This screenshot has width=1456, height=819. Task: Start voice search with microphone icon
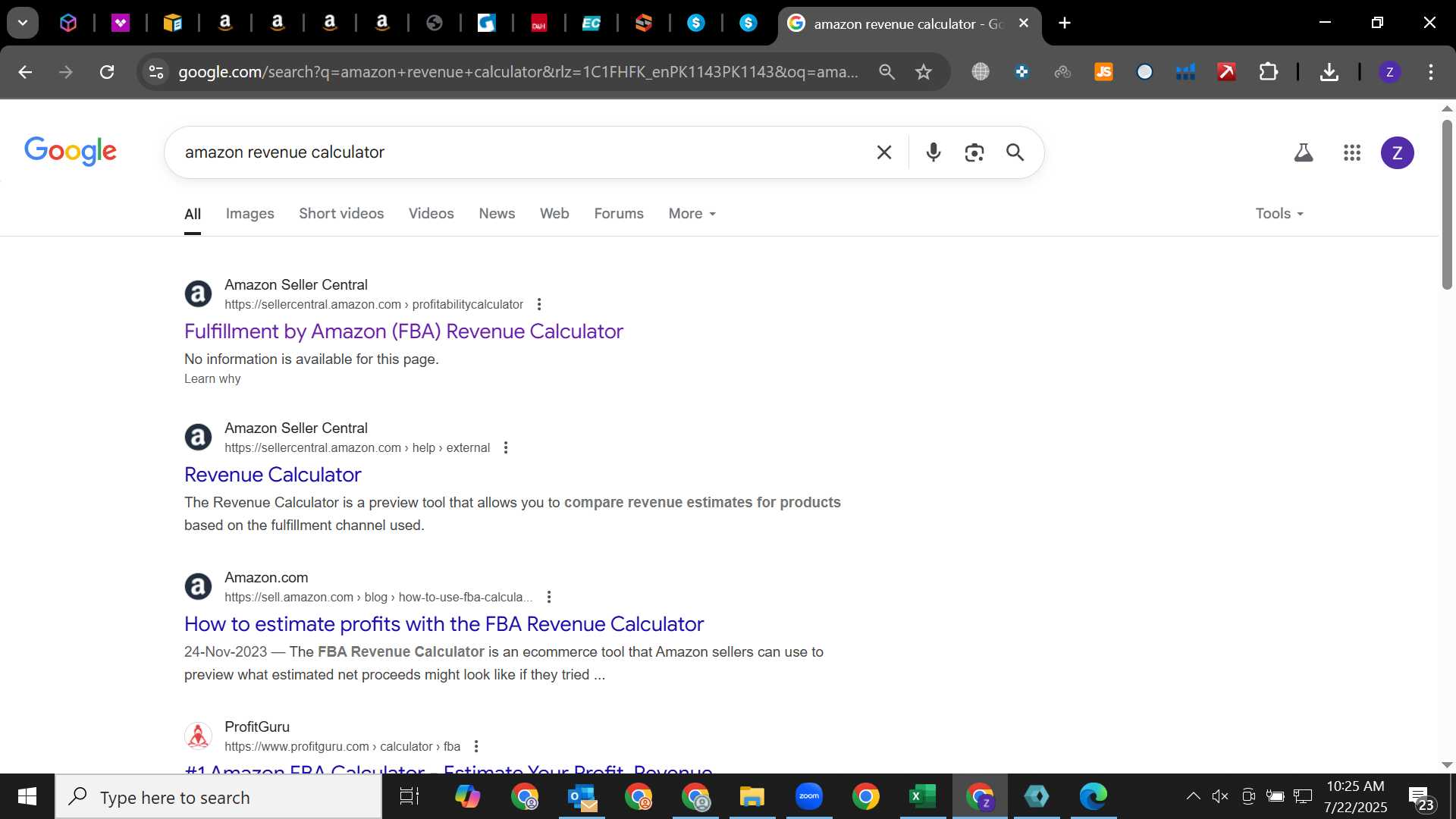(934, 152)
